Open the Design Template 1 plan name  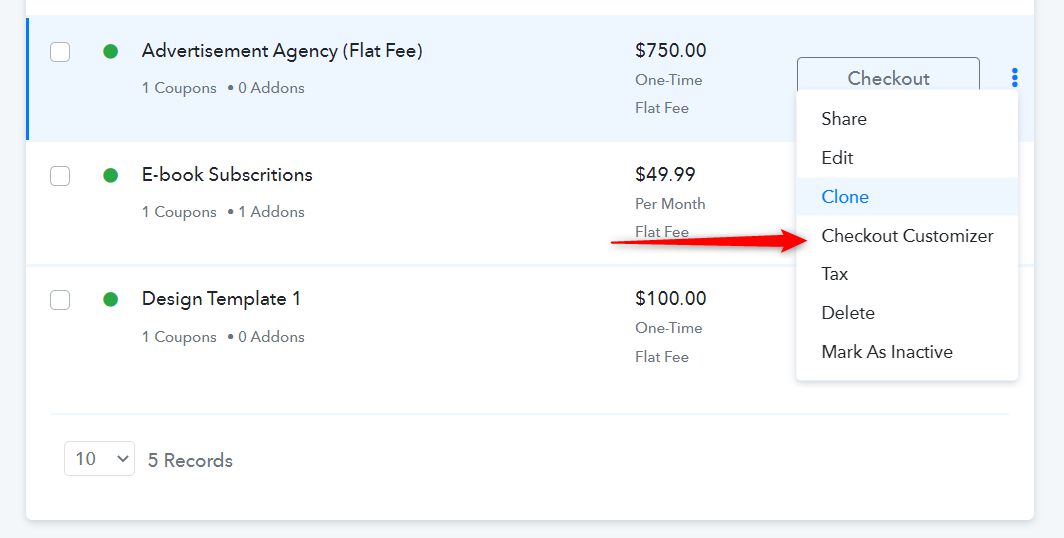click(x=221, y=299)
